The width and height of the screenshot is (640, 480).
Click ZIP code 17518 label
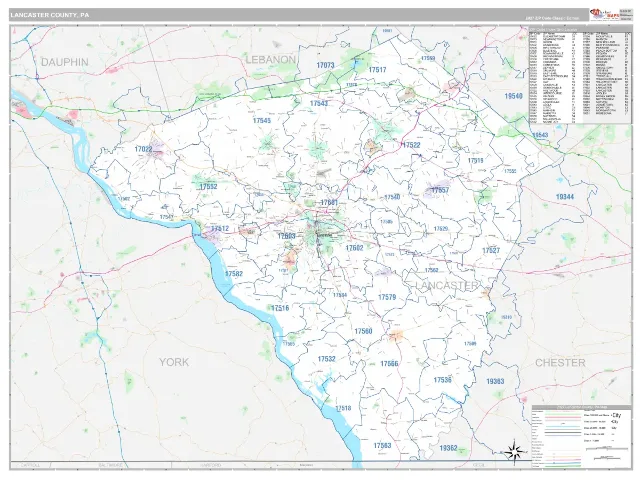point(343,408)
